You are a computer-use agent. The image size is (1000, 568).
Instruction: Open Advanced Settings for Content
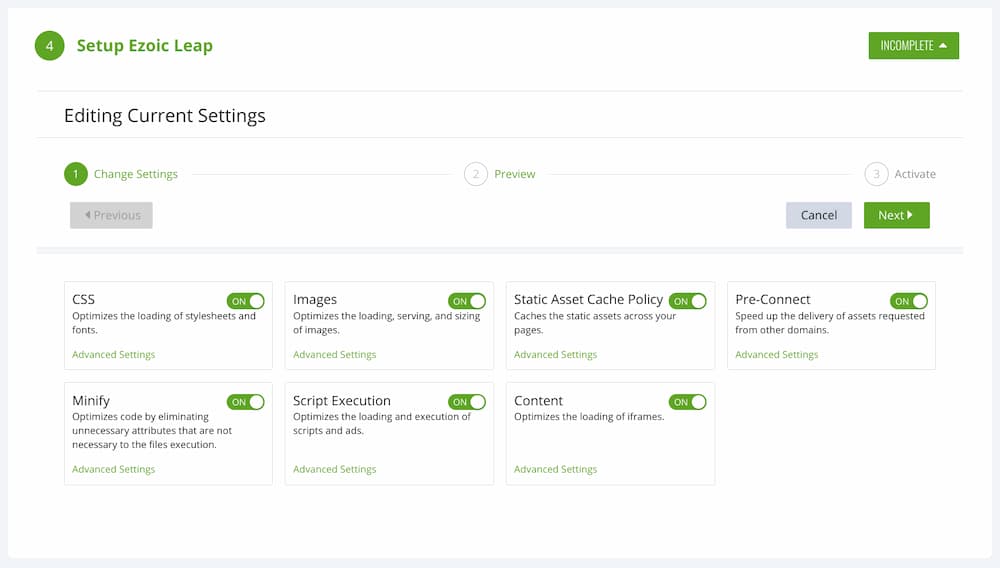tap(555, 469)
